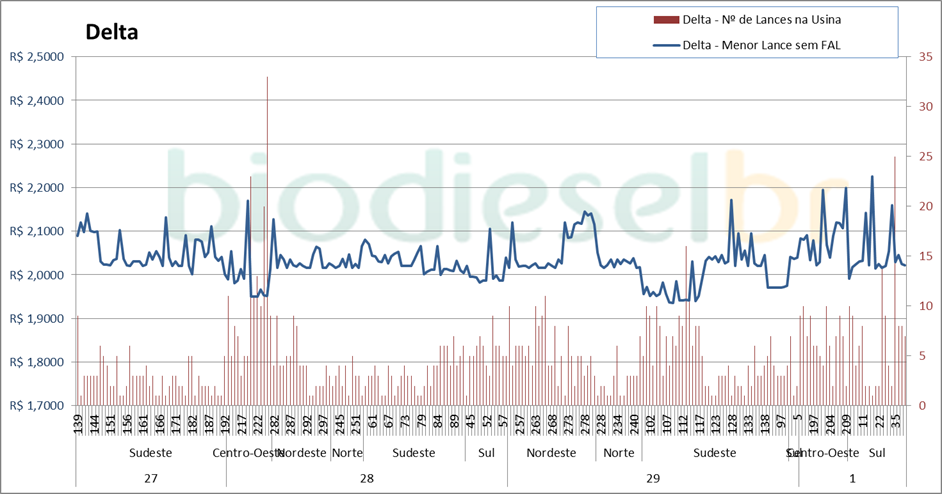Select group 28 label on bottom axis
This screenshot has height=494, width=942.
(366, 479)
